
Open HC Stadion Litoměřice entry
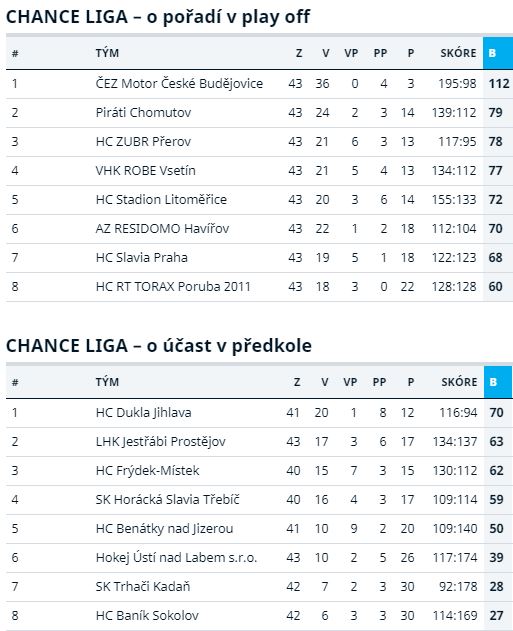161,200
